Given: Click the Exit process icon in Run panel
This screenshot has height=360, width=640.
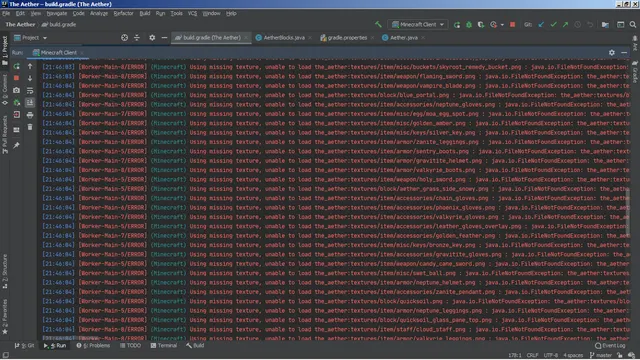Looking at the screenshot, I should (x=16, y=115).
